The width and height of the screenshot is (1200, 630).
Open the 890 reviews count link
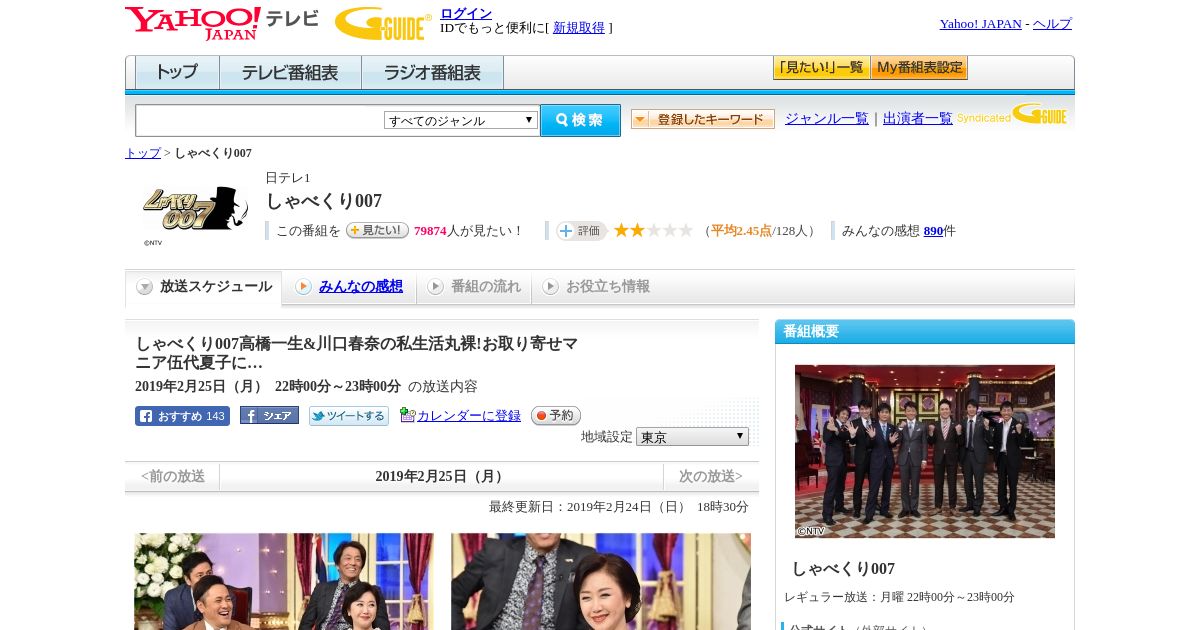click(933, 231)
